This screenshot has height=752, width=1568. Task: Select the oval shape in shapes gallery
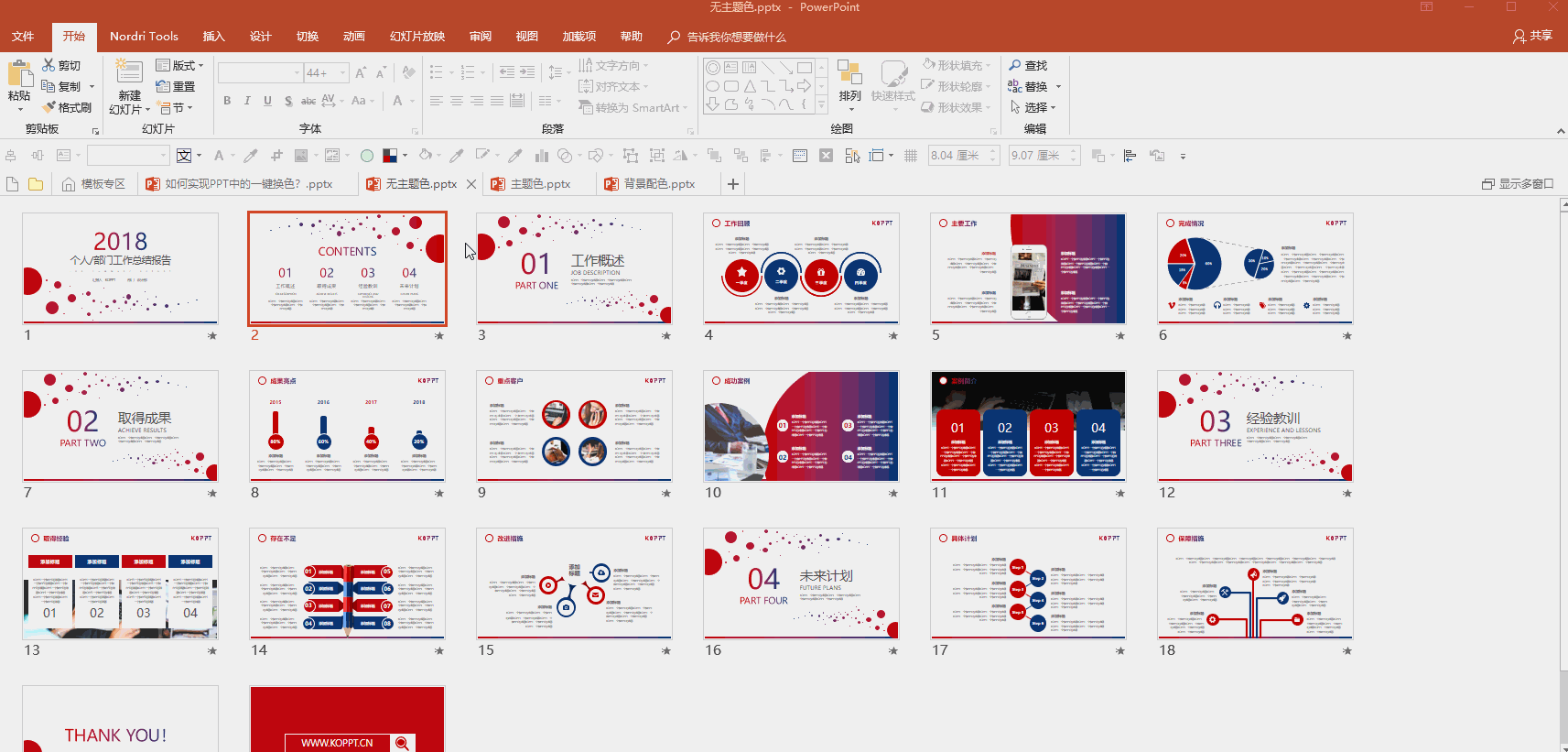(x=712, y=86)
